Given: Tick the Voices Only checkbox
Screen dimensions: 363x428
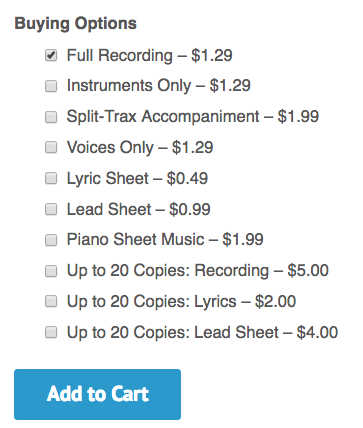Looking at the screenshot, I should (51, 148).
